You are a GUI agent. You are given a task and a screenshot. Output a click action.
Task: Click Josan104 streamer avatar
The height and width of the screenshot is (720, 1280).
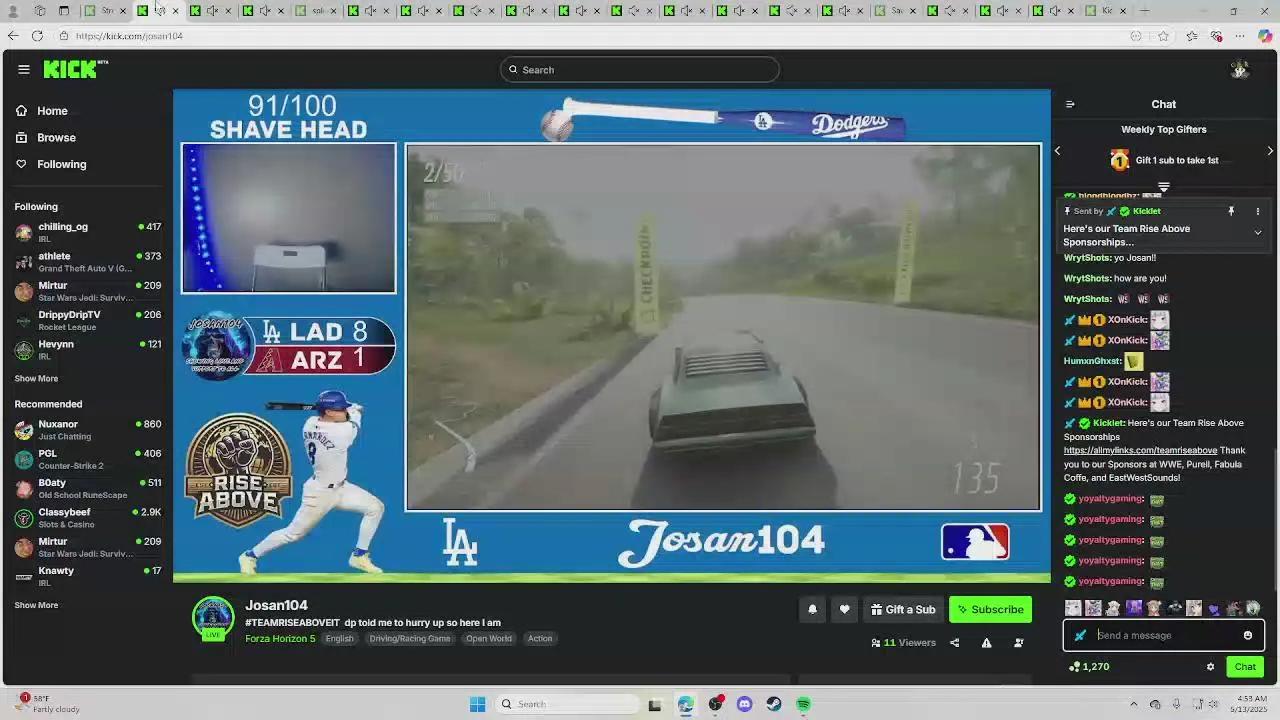point(213,618)
